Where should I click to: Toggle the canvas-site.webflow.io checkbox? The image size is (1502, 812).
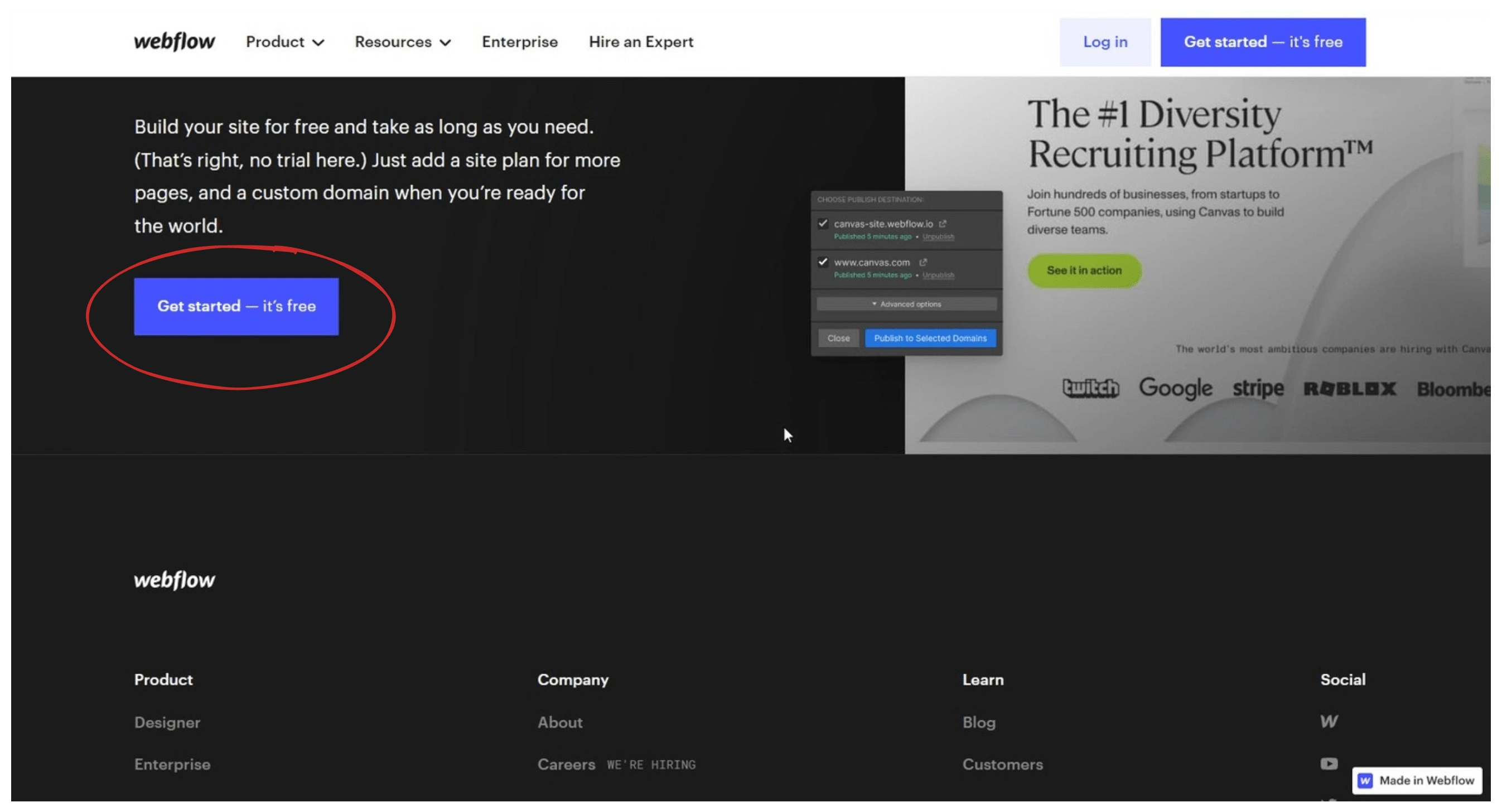[823, 223]
